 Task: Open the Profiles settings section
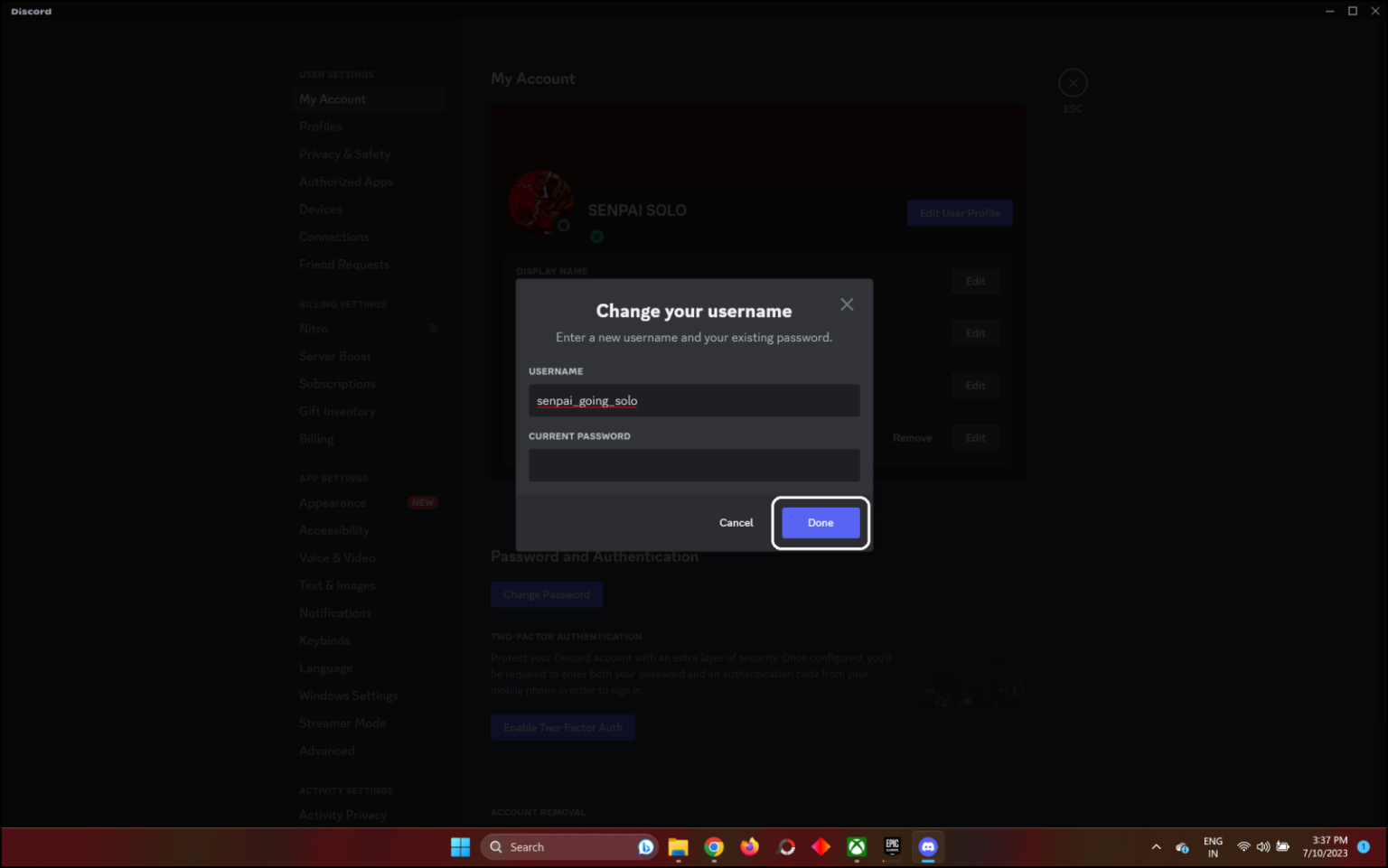coord(320,126)
